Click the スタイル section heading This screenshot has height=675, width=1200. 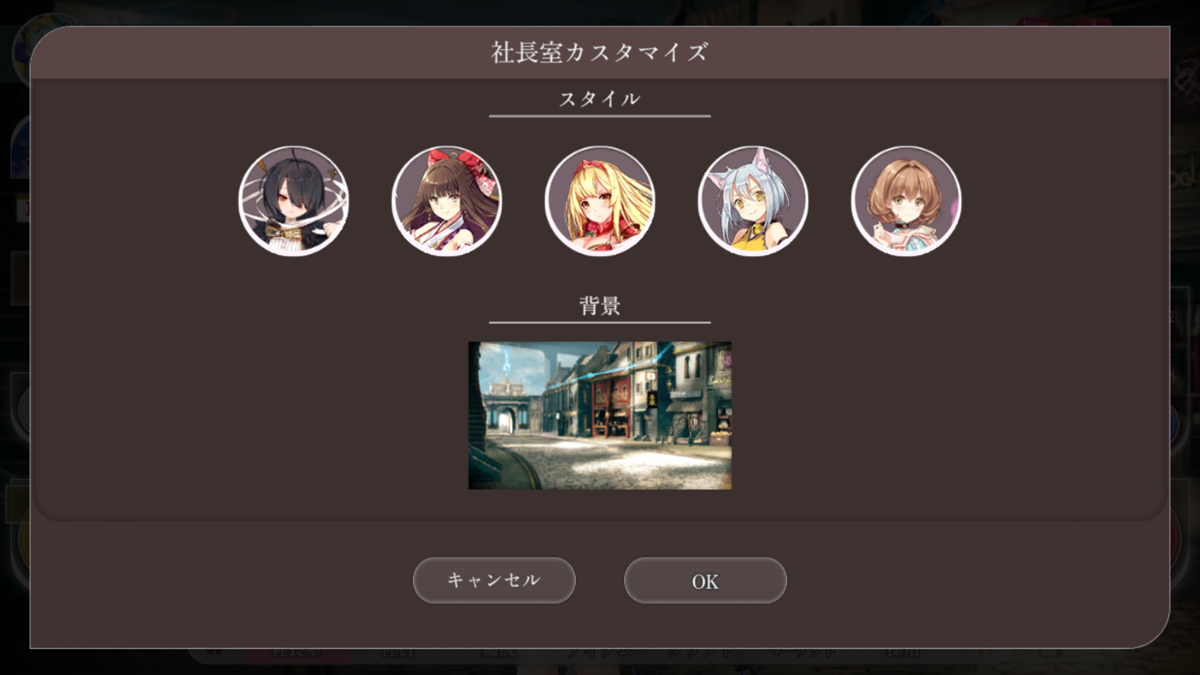[600, 99]
